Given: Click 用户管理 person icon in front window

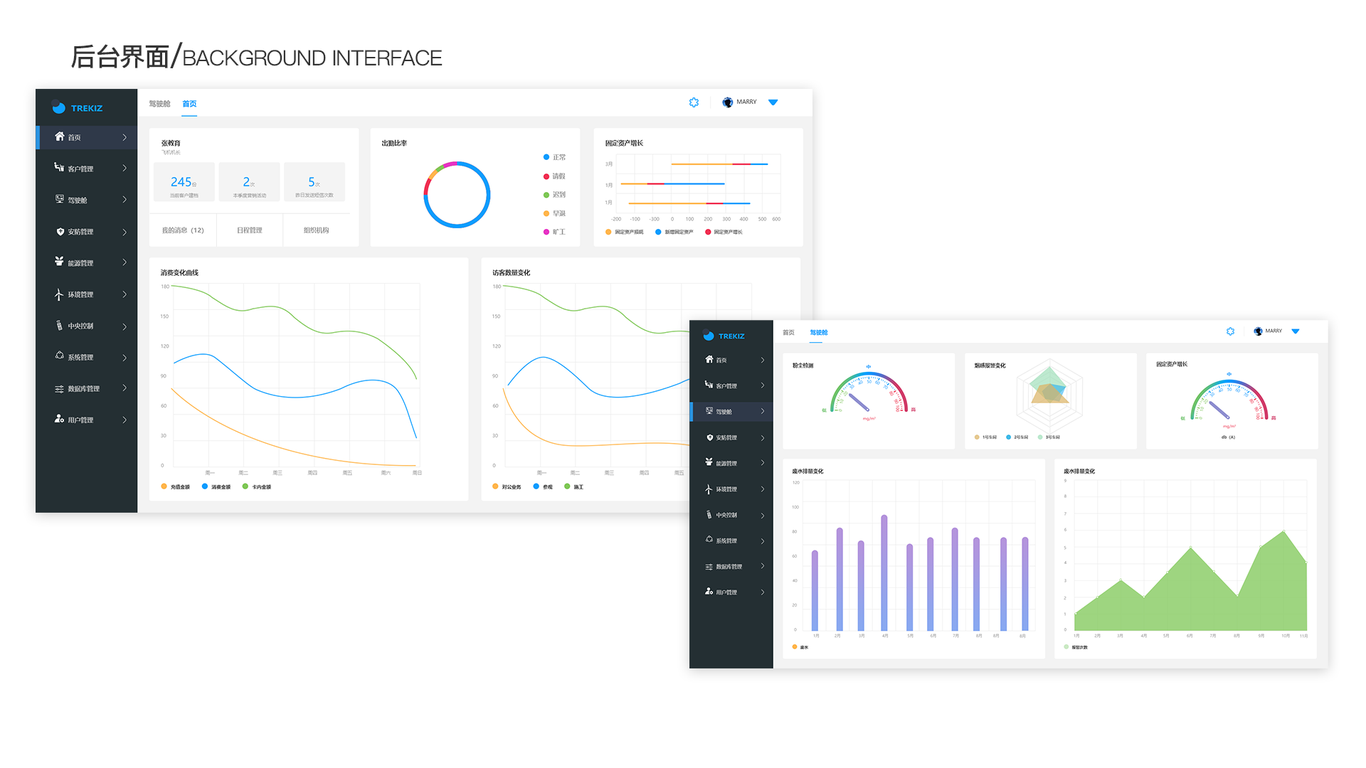Looking at the screenshot, I should 709,592.
